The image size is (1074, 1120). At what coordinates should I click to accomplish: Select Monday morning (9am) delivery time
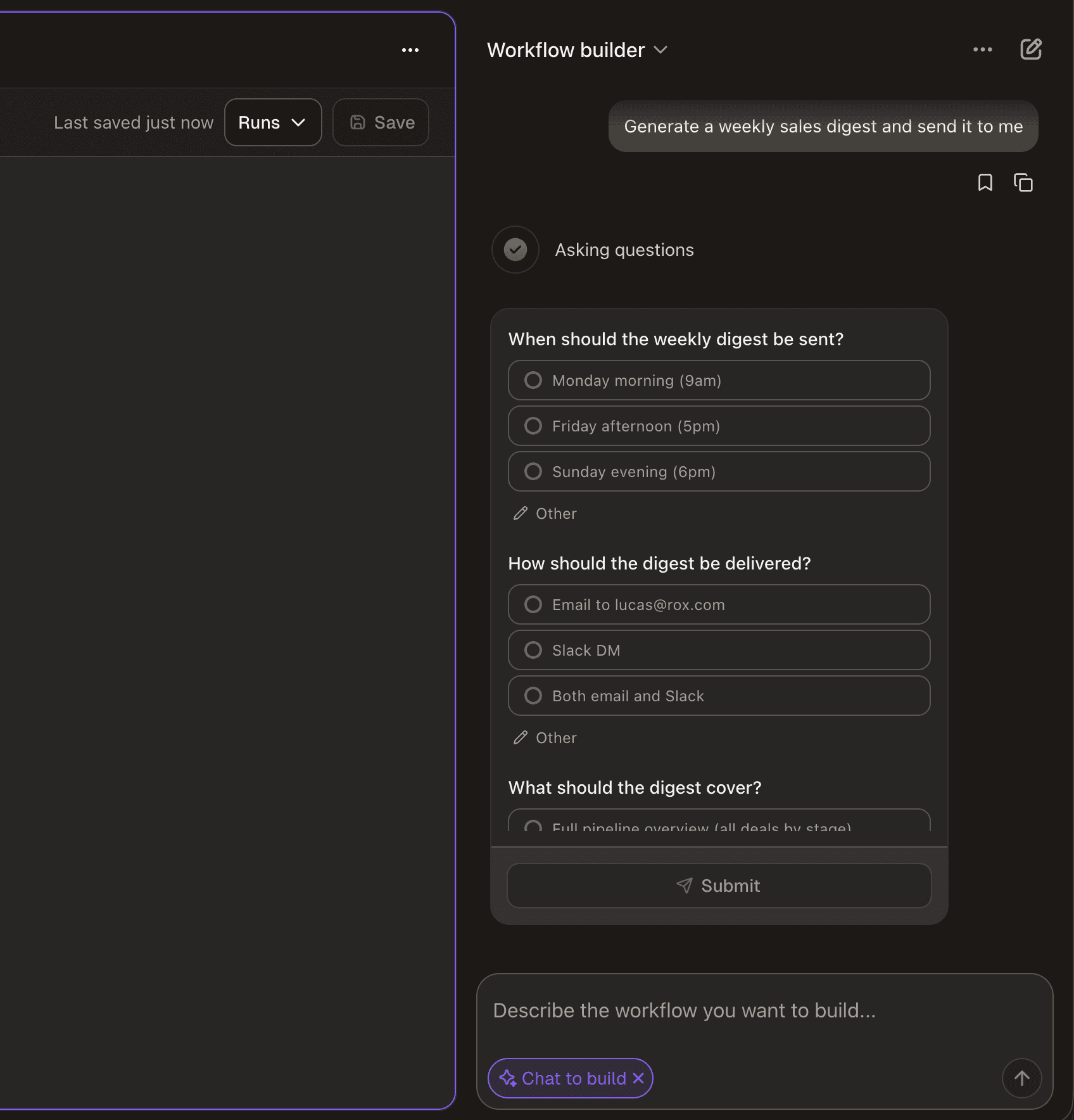718,380
